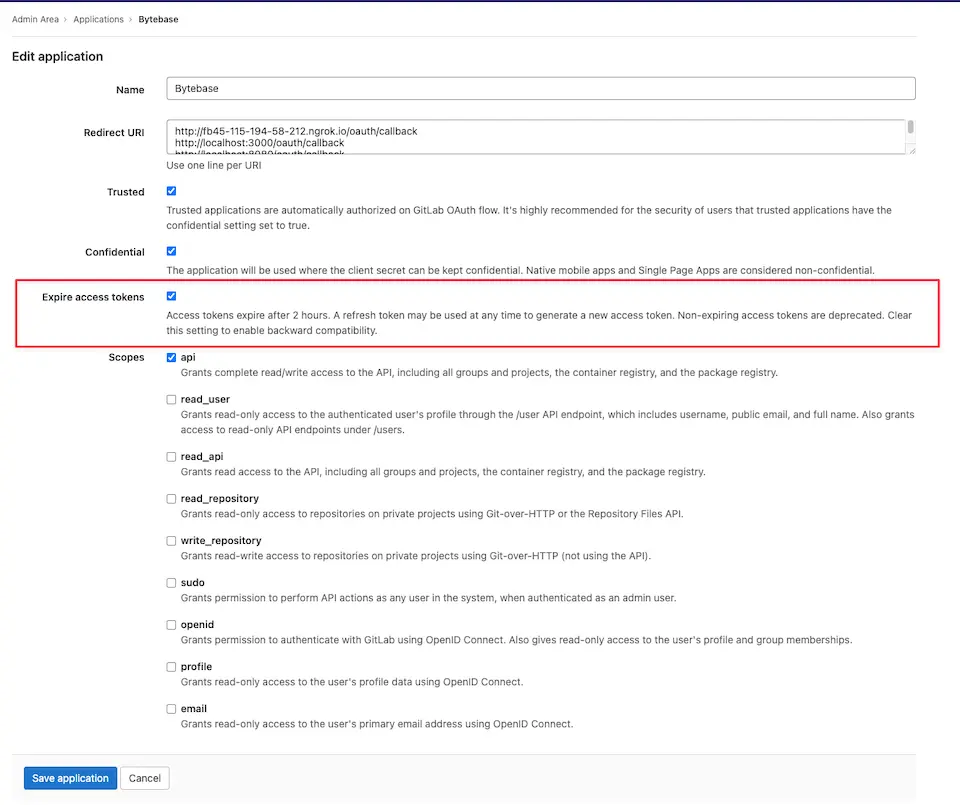Image resolution: width=960 pixels, height=805 pixels.
Task: Click the 'Edit application' heading
Action: (58, 56)
